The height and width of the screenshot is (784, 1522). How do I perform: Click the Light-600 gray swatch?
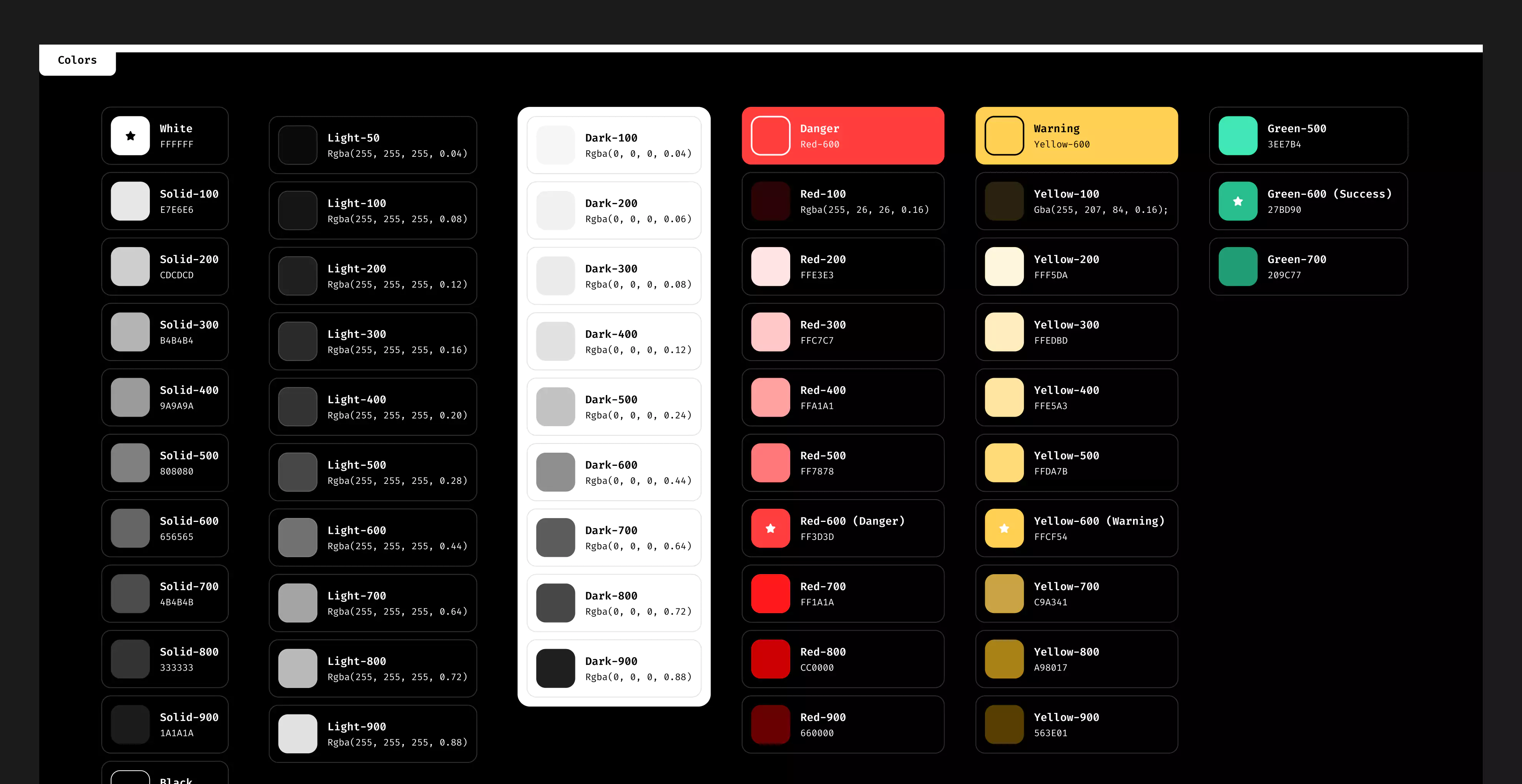pos(298,538)
